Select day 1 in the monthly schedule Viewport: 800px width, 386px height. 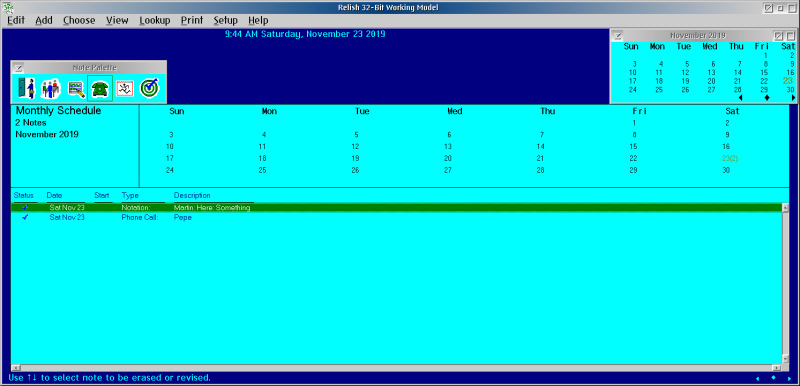(x=634, y=123)
